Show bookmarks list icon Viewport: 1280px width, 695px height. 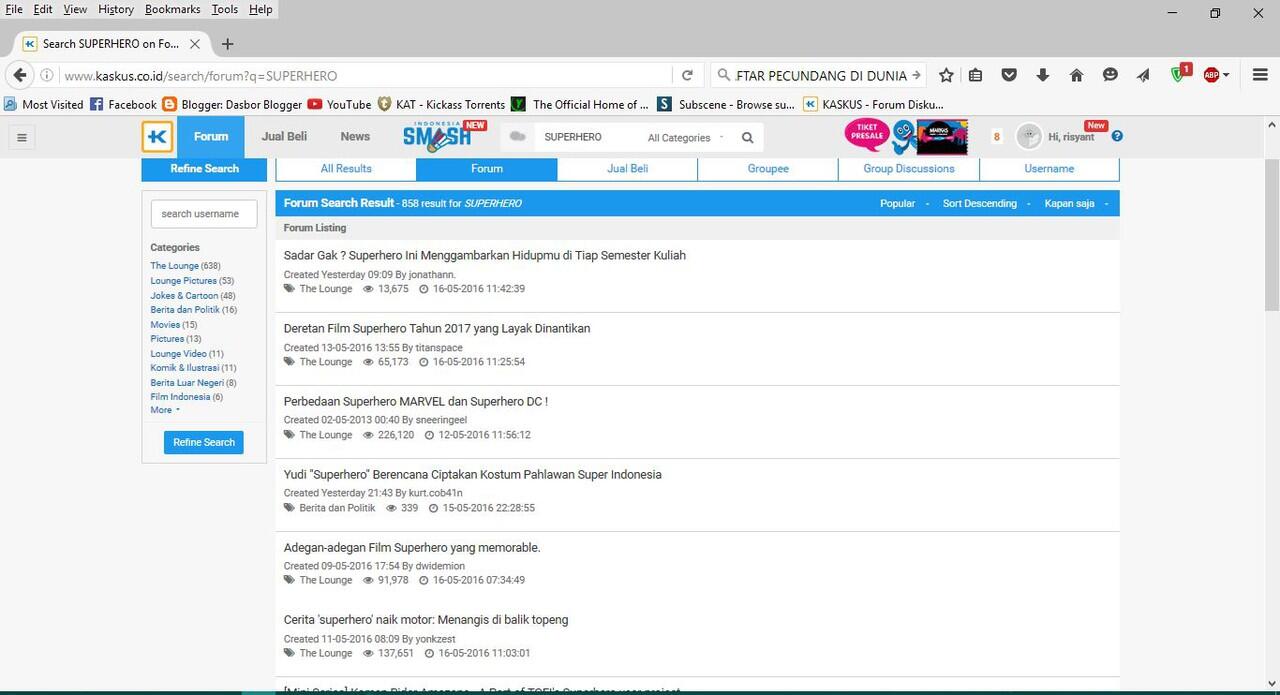pyautogui.click(x=976, y=75)
